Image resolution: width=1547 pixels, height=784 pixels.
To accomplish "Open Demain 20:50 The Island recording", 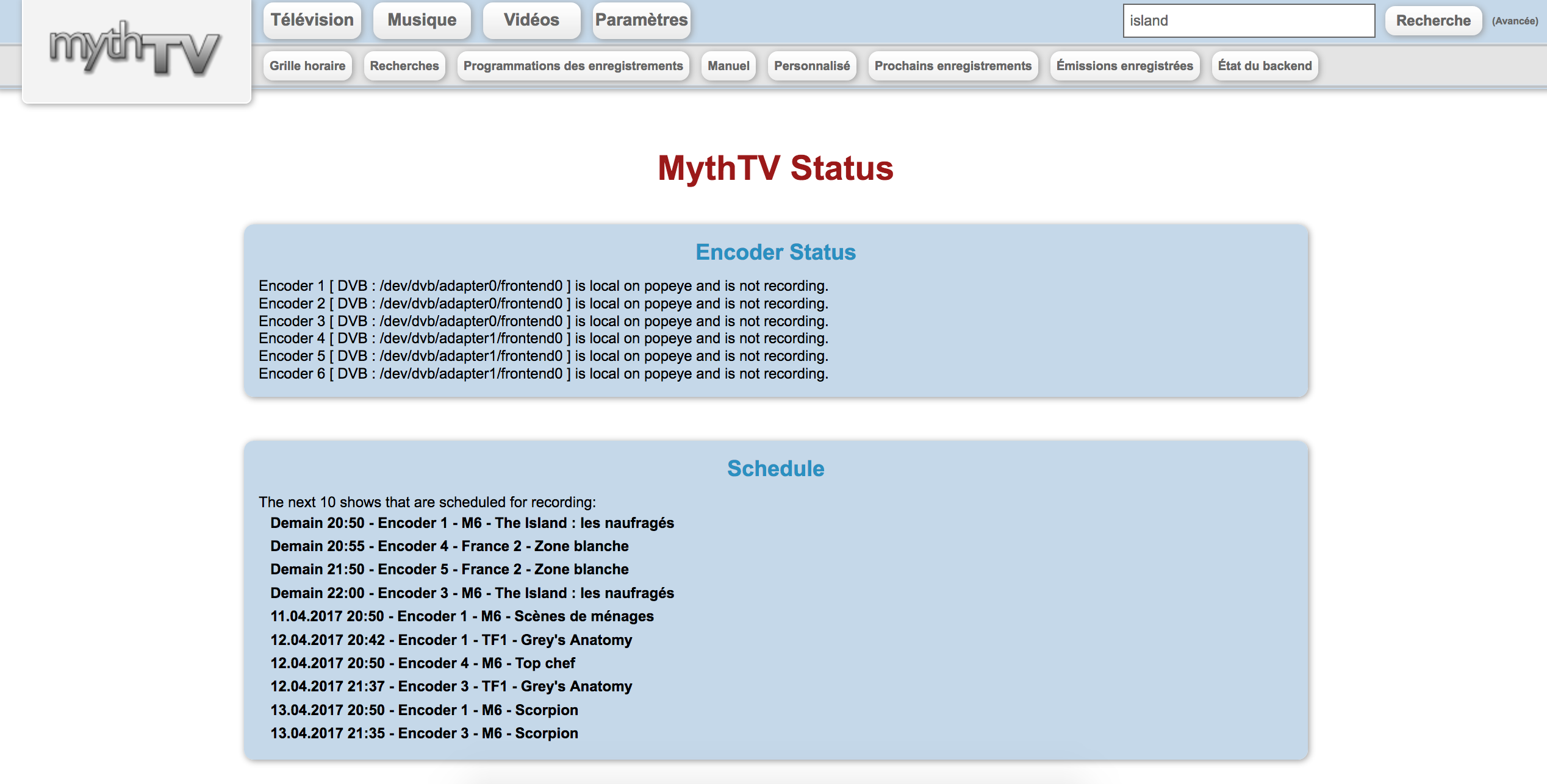I will (x=472, y=523).
